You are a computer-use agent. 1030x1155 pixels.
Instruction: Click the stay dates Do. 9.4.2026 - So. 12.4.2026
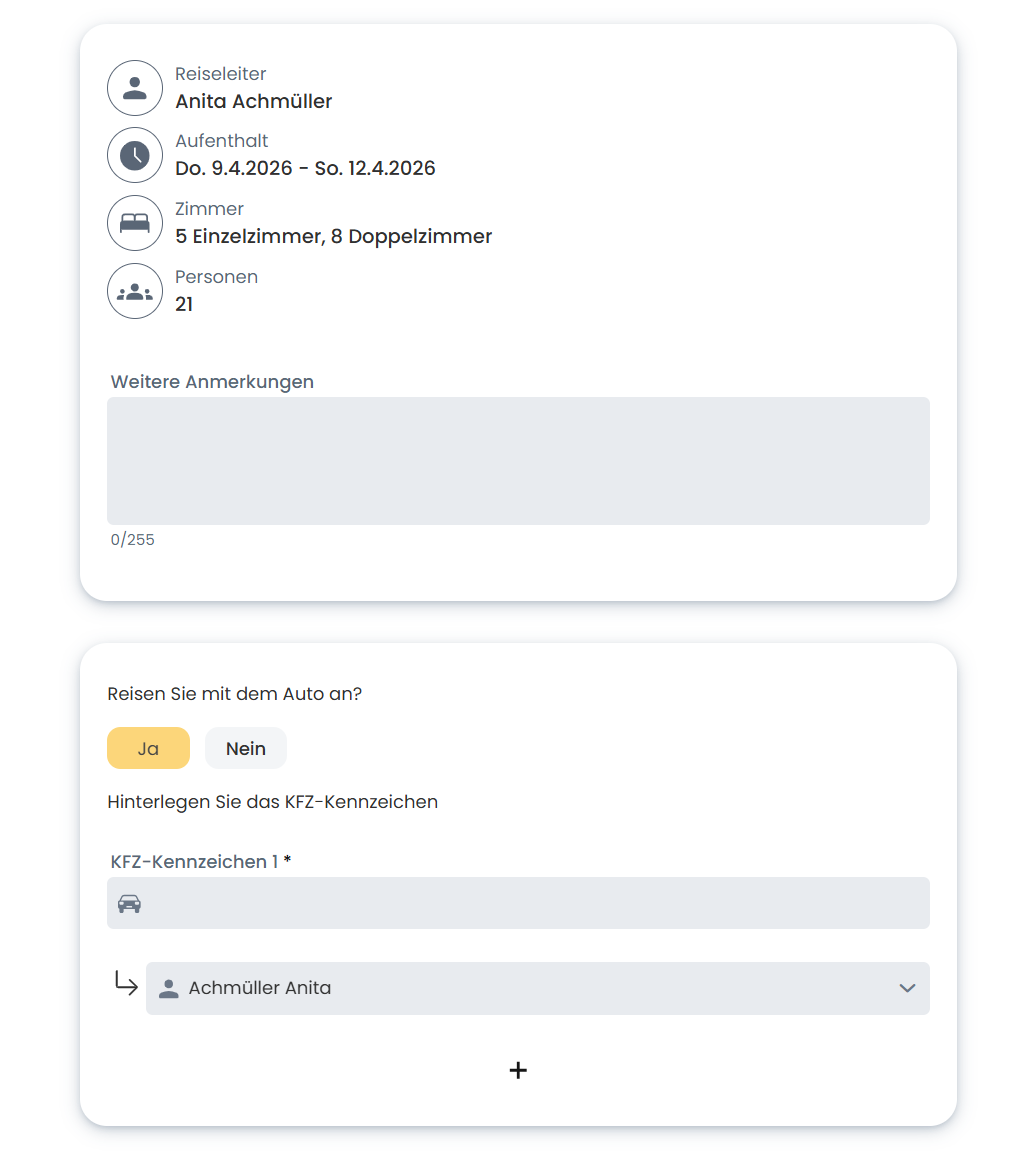(x=305, y=168)
